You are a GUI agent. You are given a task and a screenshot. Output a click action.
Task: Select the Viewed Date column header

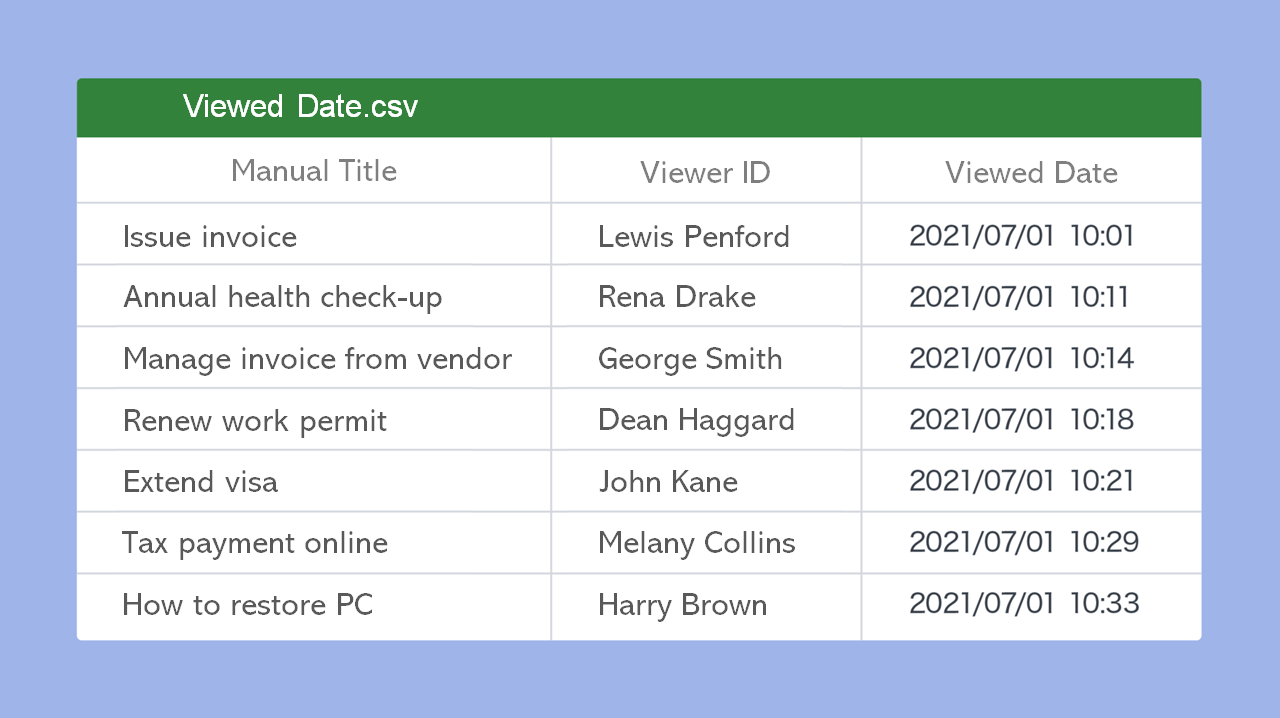point(1031,172)
